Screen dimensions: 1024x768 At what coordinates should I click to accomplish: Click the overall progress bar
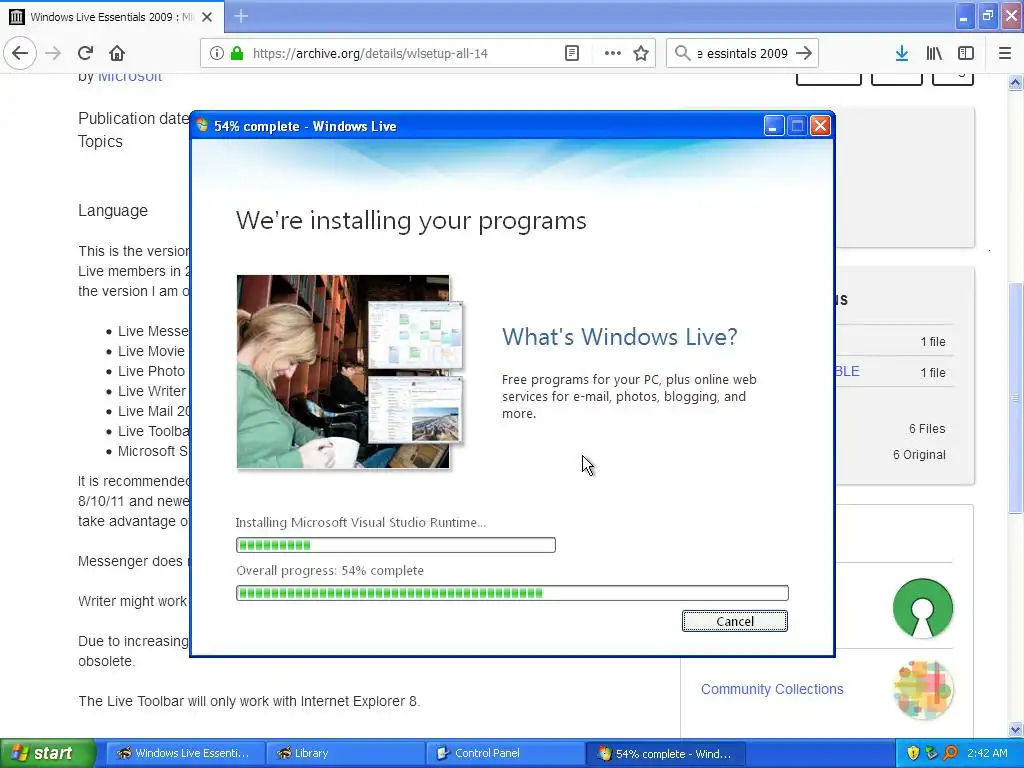(512, 593)
